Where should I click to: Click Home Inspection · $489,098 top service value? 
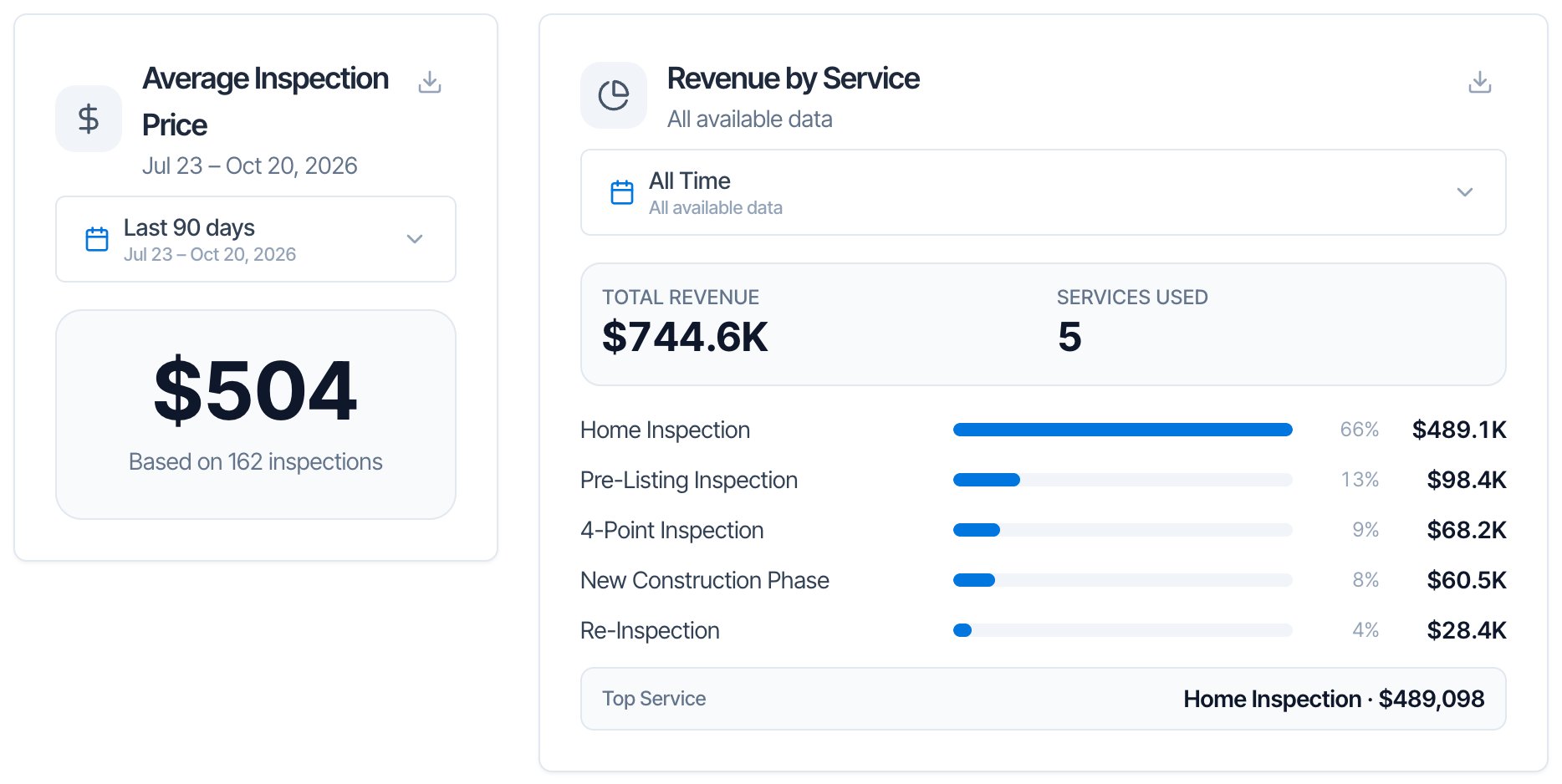(x=1334, y=699)
